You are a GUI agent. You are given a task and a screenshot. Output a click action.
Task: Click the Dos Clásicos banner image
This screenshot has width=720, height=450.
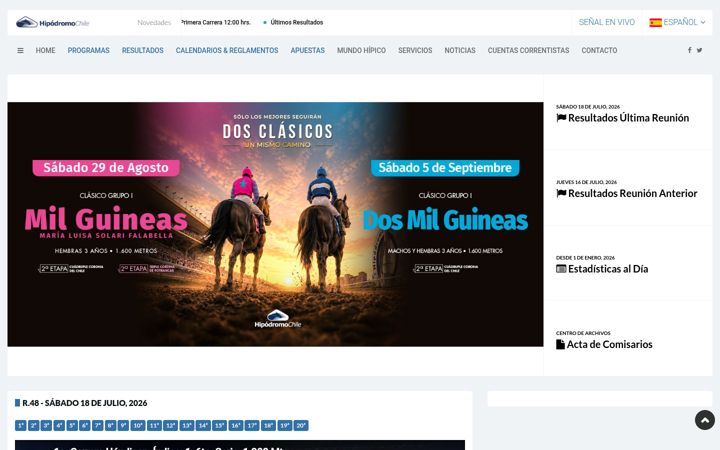click(275, 224)
